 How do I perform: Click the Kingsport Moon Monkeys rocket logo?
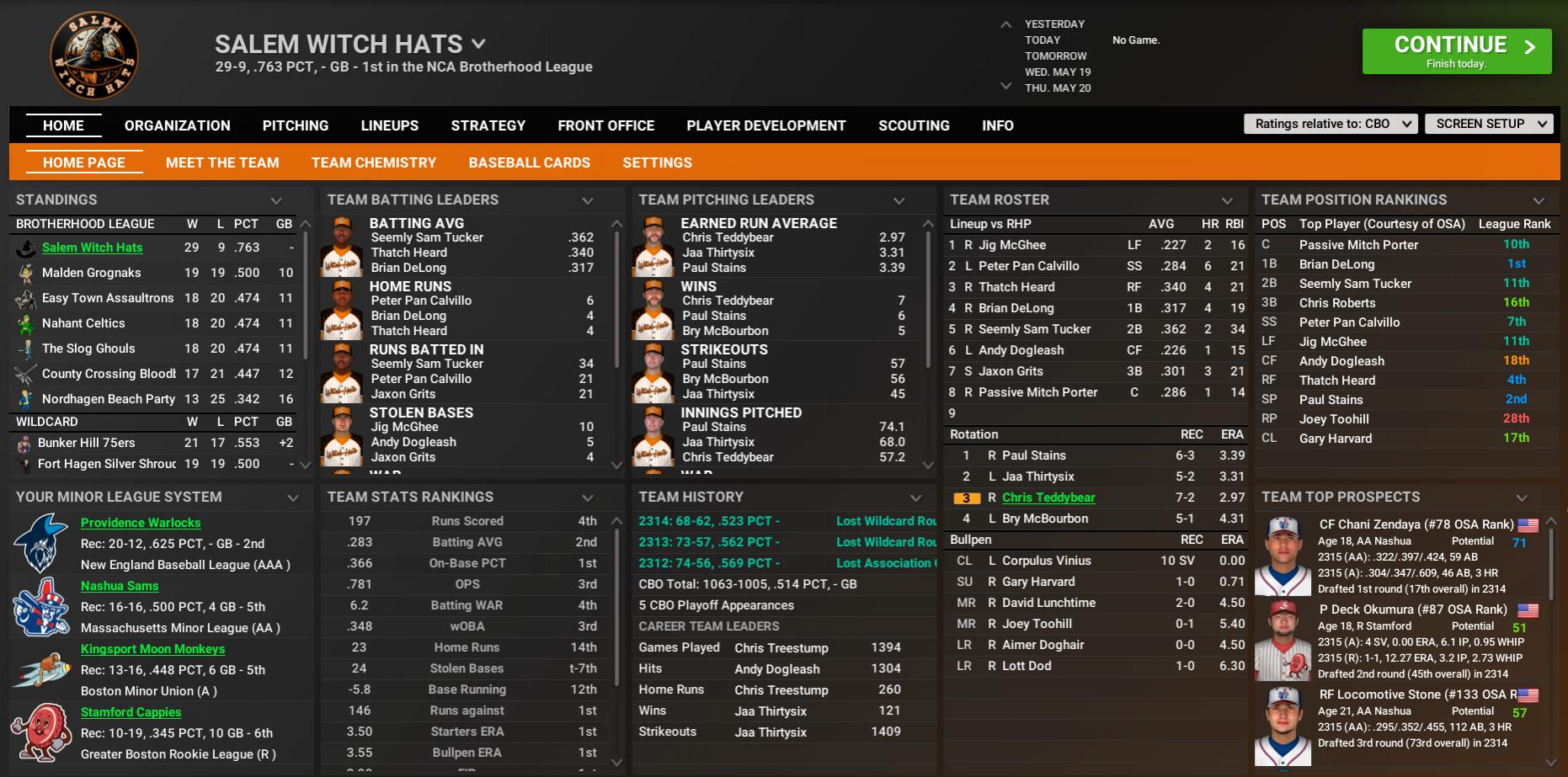(x=40, y=670)
